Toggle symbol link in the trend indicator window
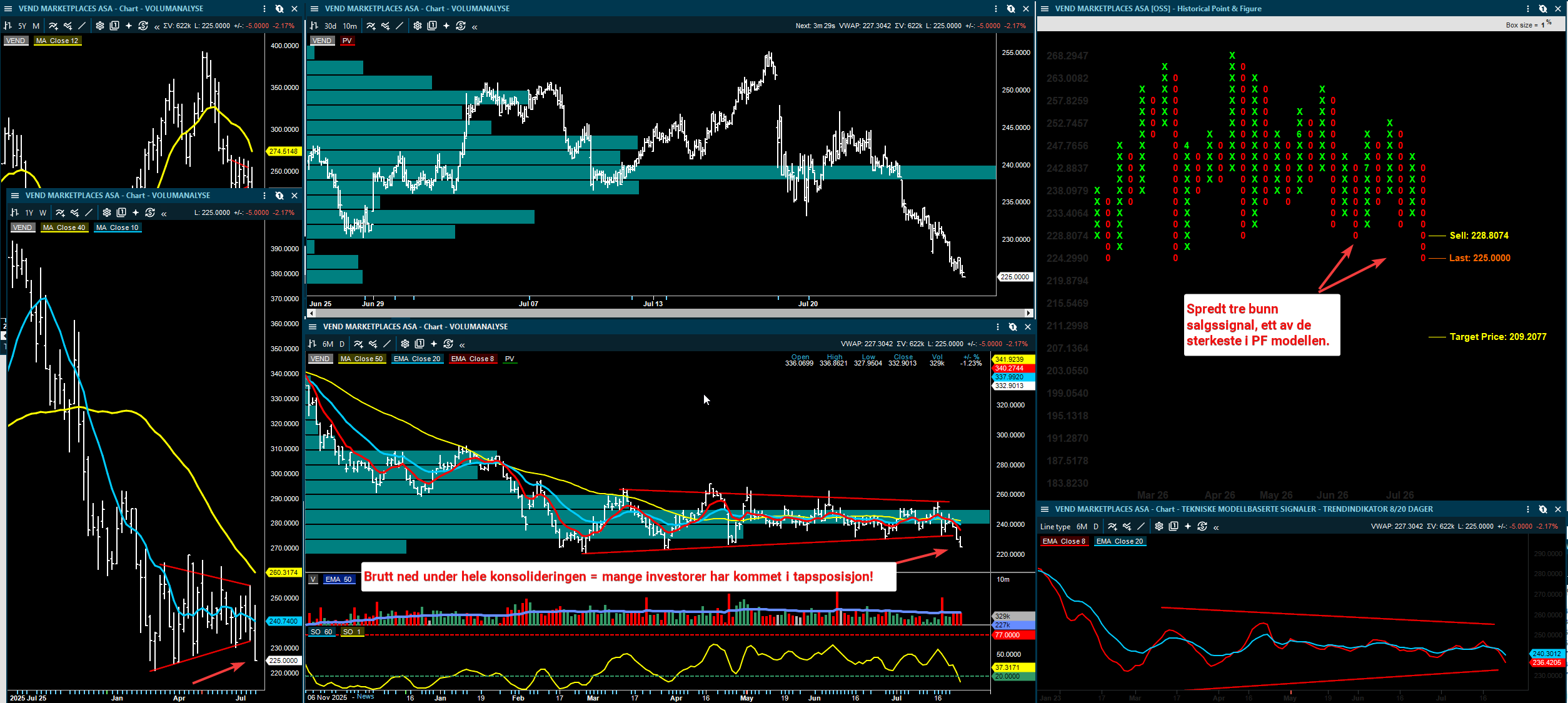The image size is (1568, 703). click(1543, 509)
